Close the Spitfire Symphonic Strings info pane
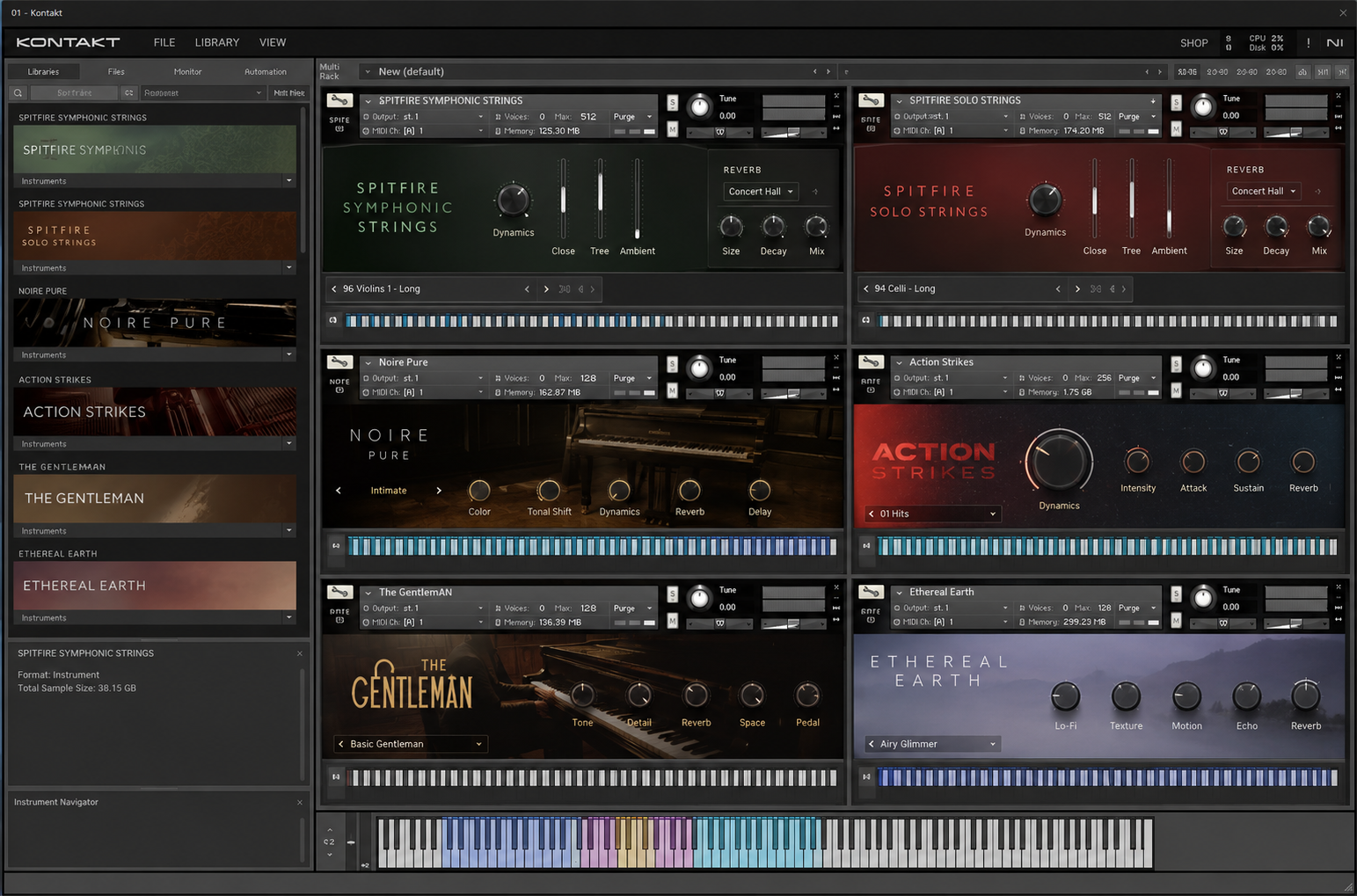 pyautogui.click(x=300, y=653)
